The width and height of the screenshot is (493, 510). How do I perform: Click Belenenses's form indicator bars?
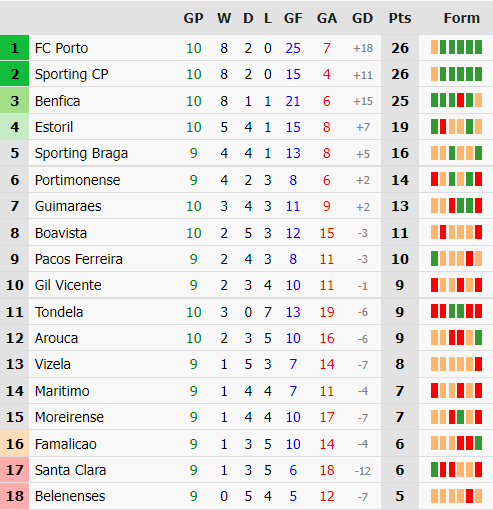tap(456, 496)
